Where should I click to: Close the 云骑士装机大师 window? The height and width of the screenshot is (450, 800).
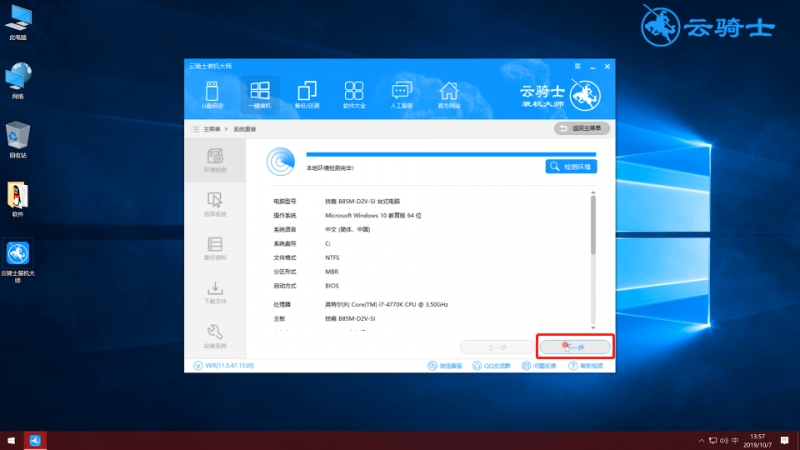pos(607,66)
